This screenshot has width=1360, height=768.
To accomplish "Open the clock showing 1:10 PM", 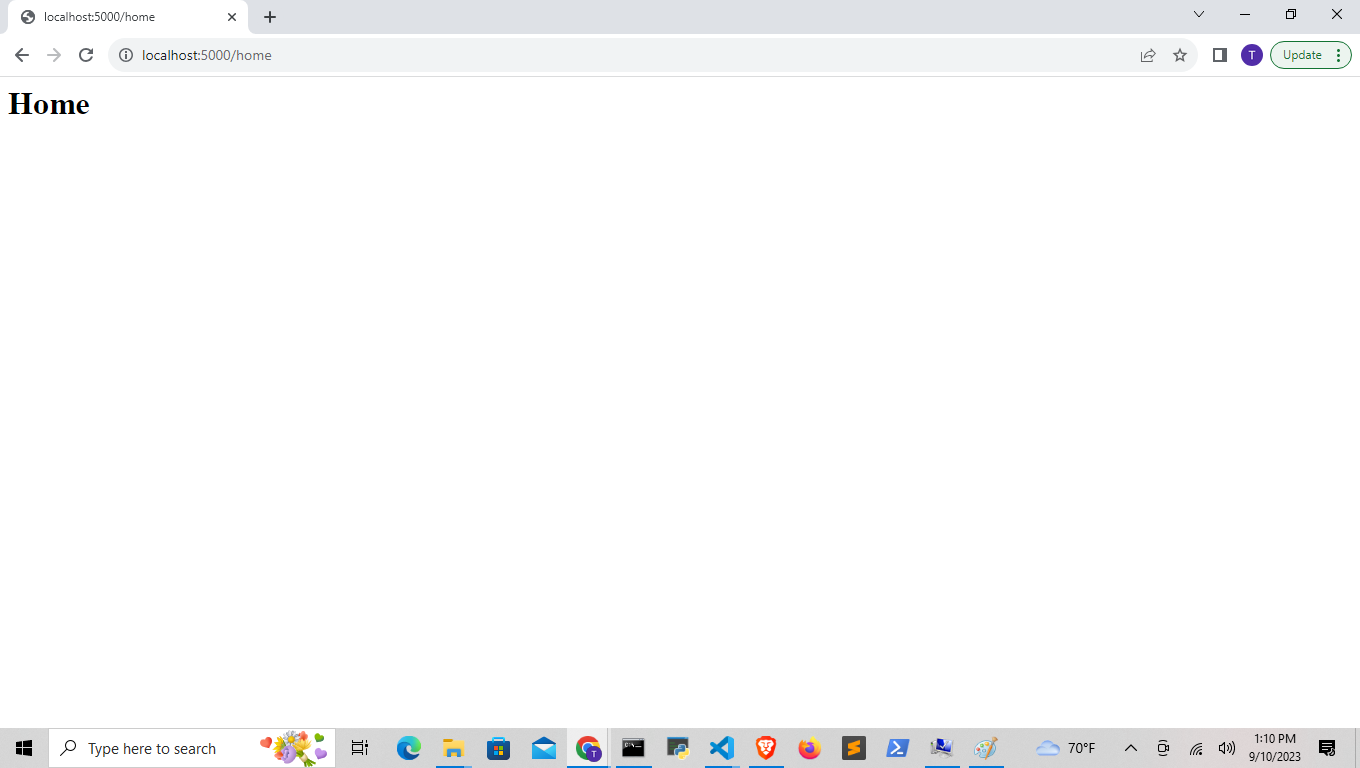I will (1275, 748).
